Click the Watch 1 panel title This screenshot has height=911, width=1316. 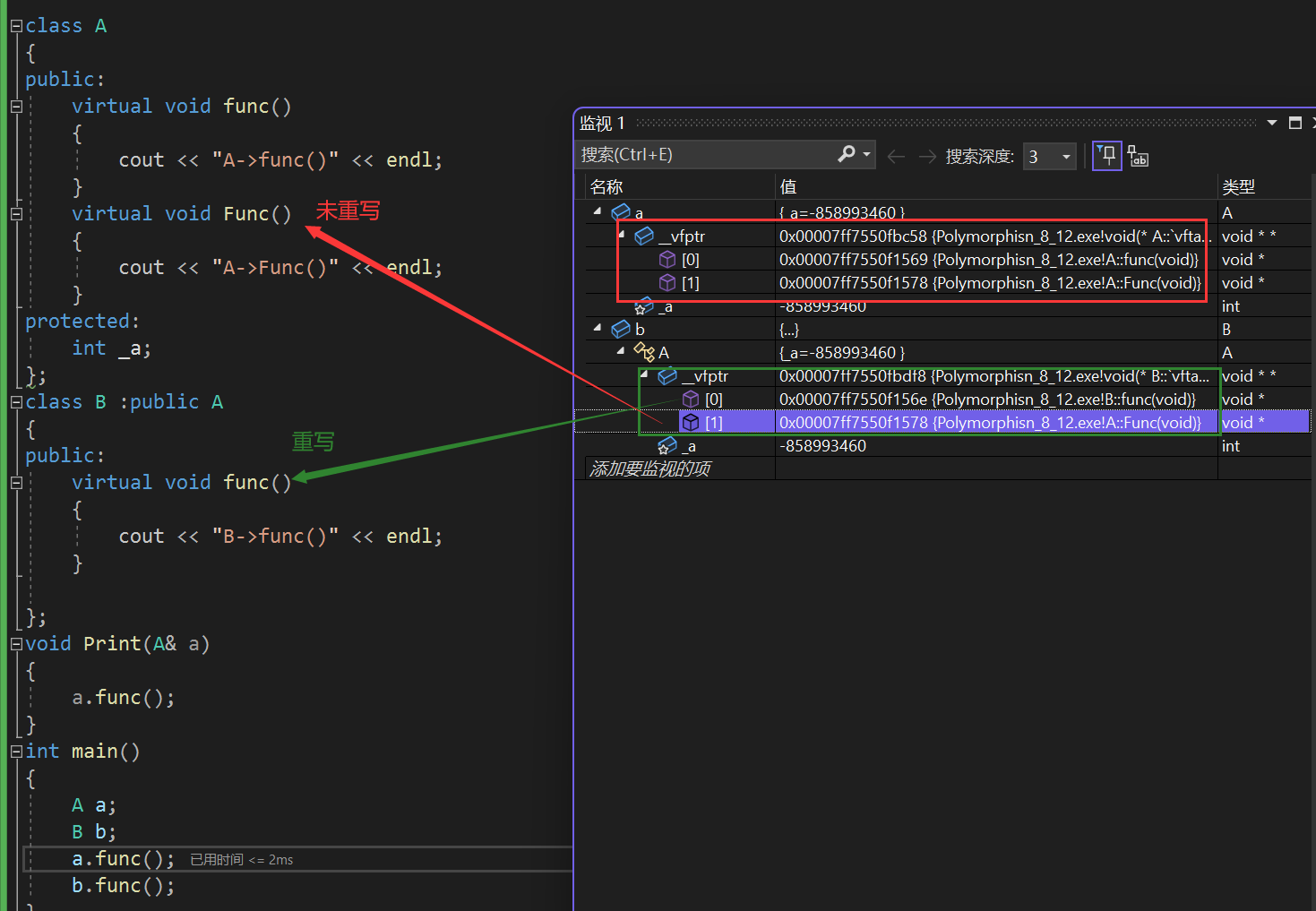click(602, 123)
